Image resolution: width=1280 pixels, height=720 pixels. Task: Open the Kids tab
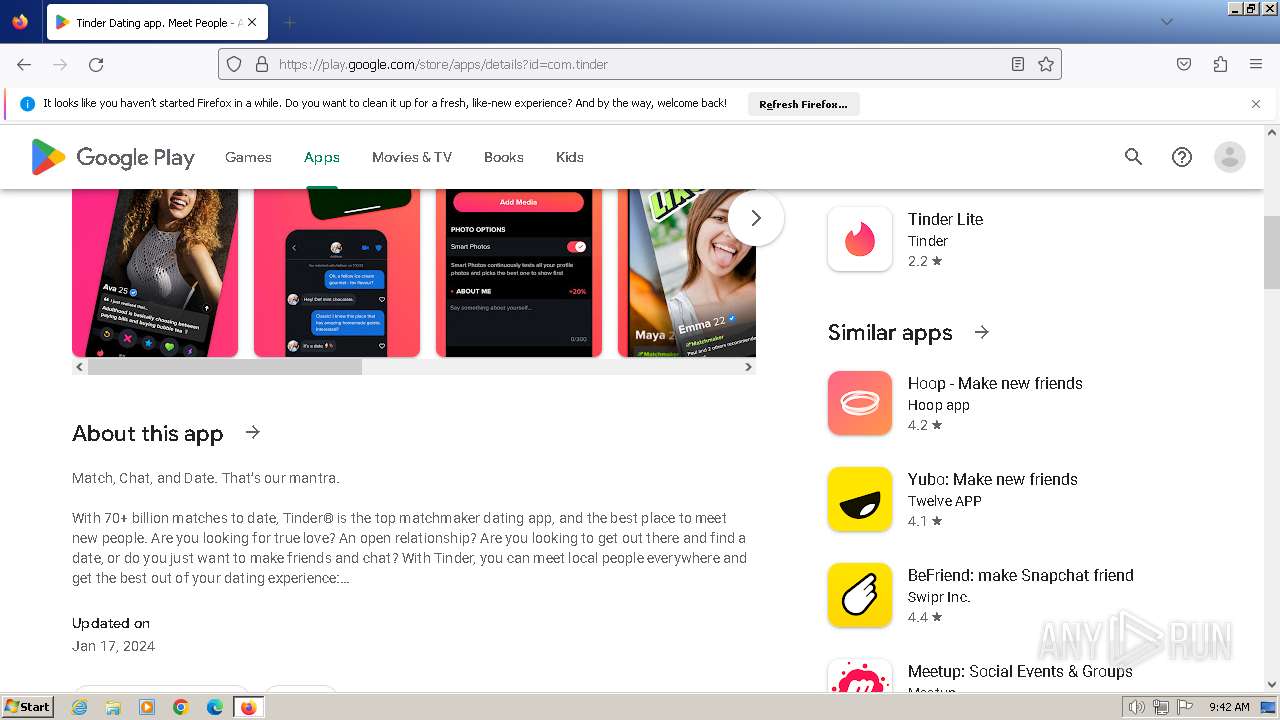click(570, 157)
